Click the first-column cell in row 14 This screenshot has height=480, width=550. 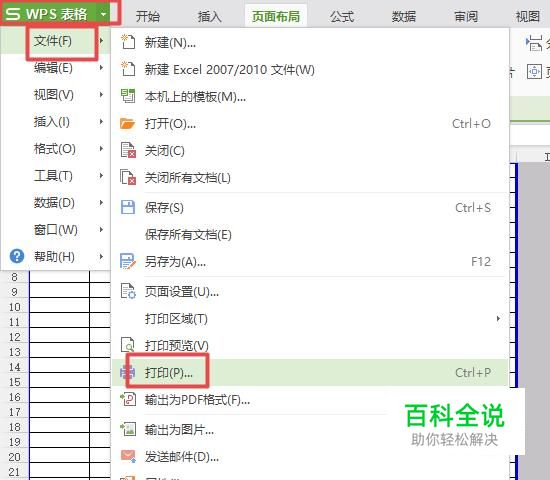[x=59, y=365]
